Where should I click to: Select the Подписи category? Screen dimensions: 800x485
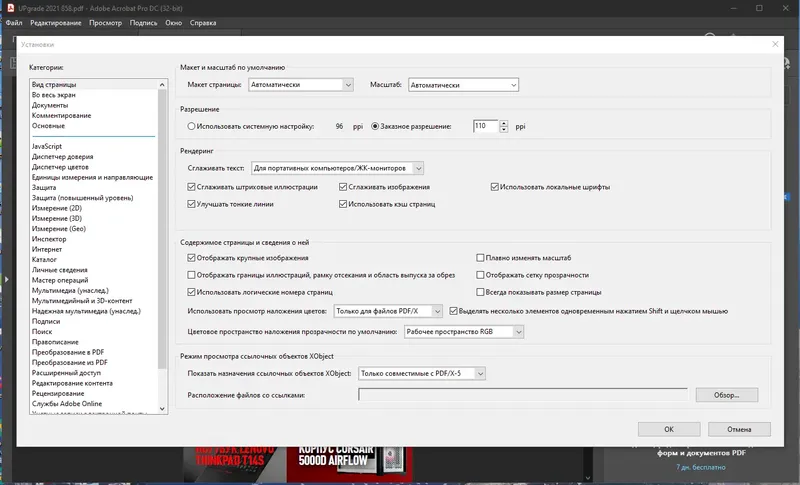[46, 321]
